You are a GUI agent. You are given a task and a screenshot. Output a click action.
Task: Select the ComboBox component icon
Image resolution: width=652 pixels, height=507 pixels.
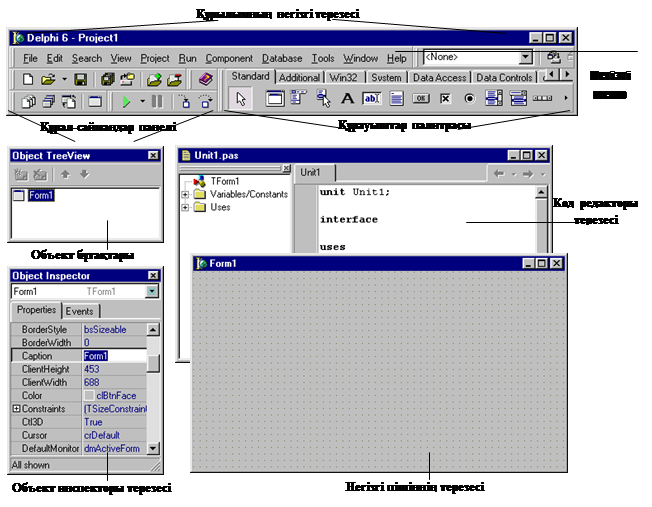click(518, 99)
